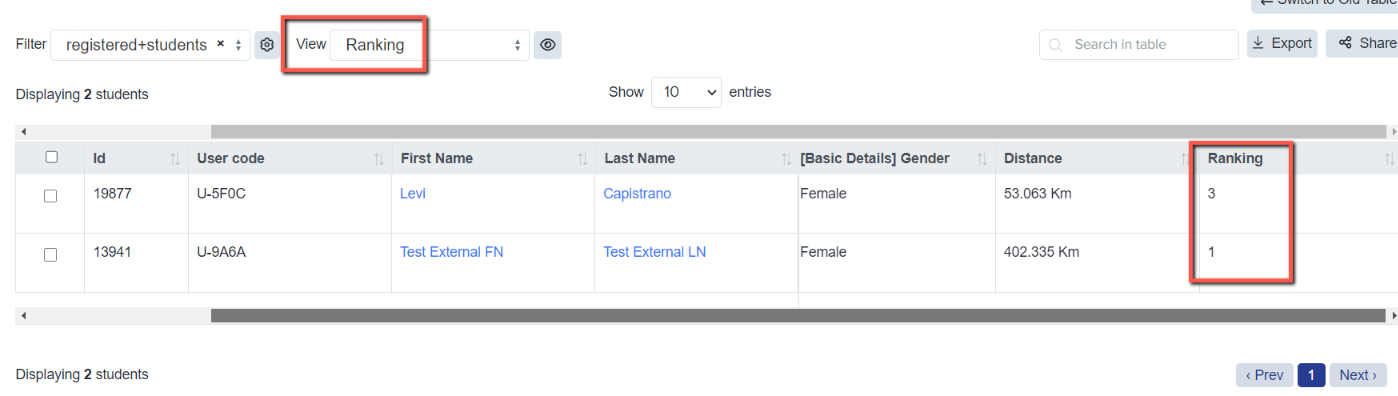Remove the registered+students filter with x
The image size is (1398, 396).
pos(220,44)
